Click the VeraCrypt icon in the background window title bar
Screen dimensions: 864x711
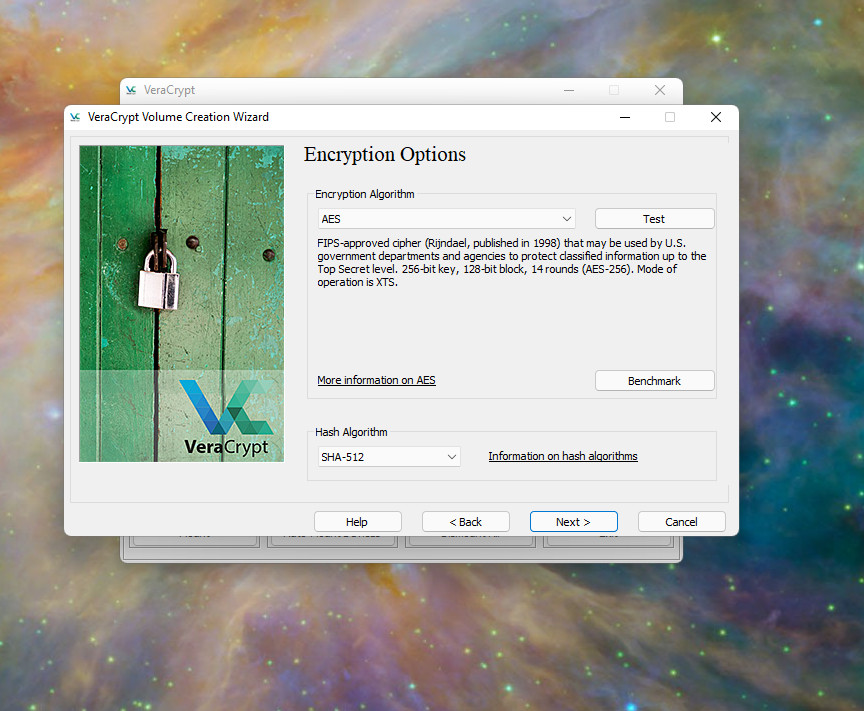point(131,90)
